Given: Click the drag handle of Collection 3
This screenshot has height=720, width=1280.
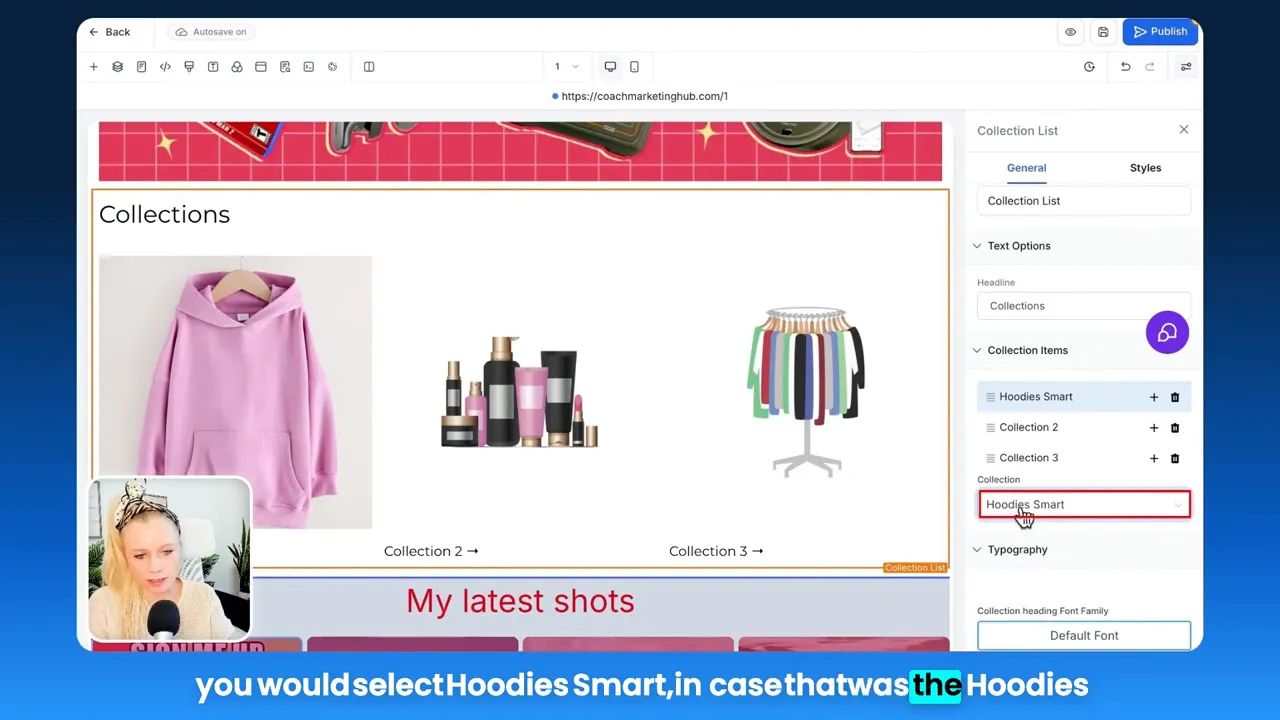Looking at the screenshot, I should point(991,458).
